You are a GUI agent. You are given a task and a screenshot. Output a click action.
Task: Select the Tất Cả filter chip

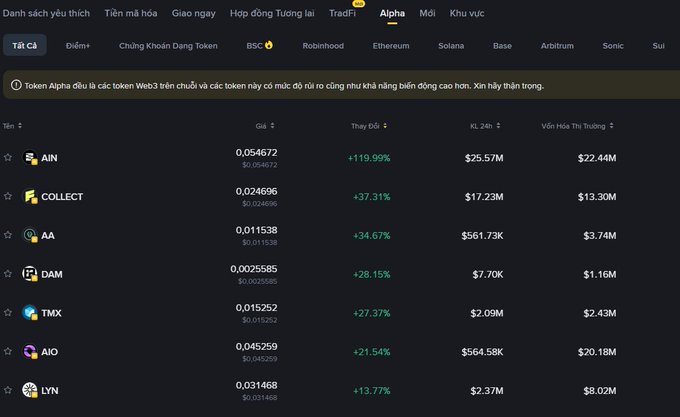pos(25,46)
